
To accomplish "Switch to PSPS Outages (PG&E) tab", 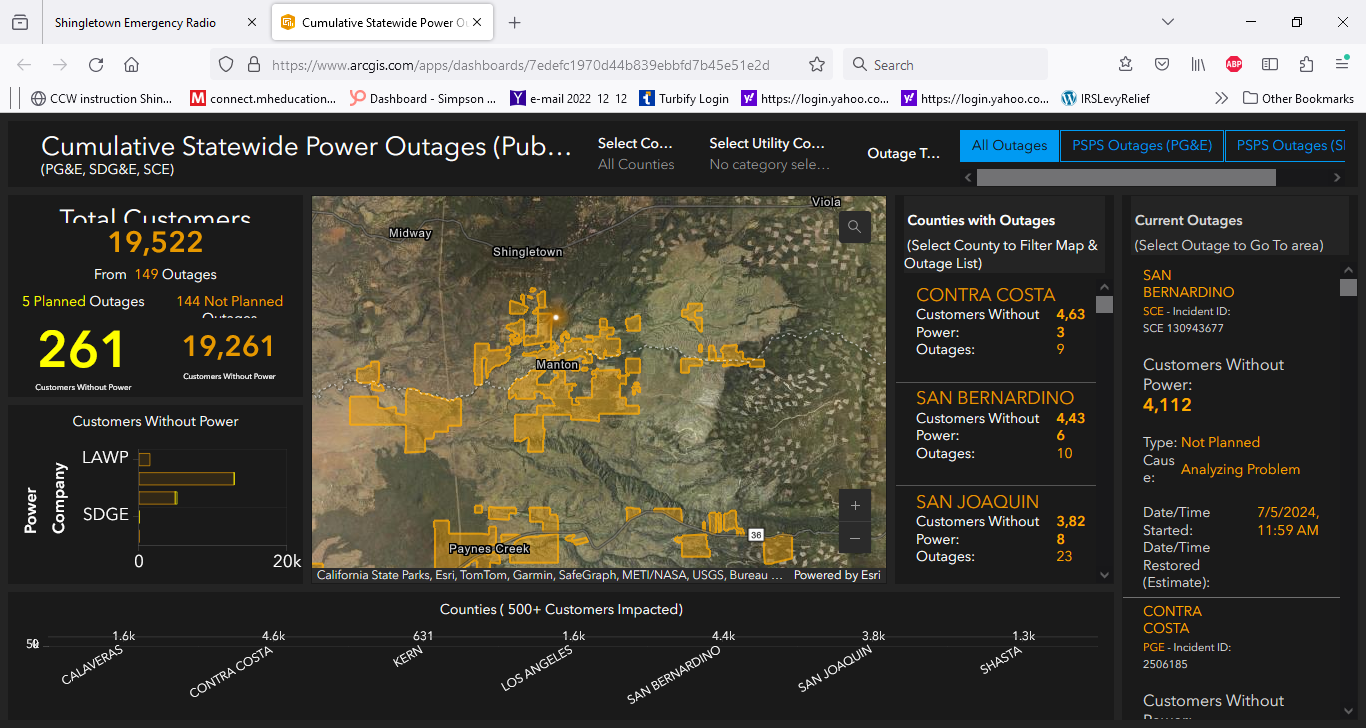I will [x=1141, y=145].
